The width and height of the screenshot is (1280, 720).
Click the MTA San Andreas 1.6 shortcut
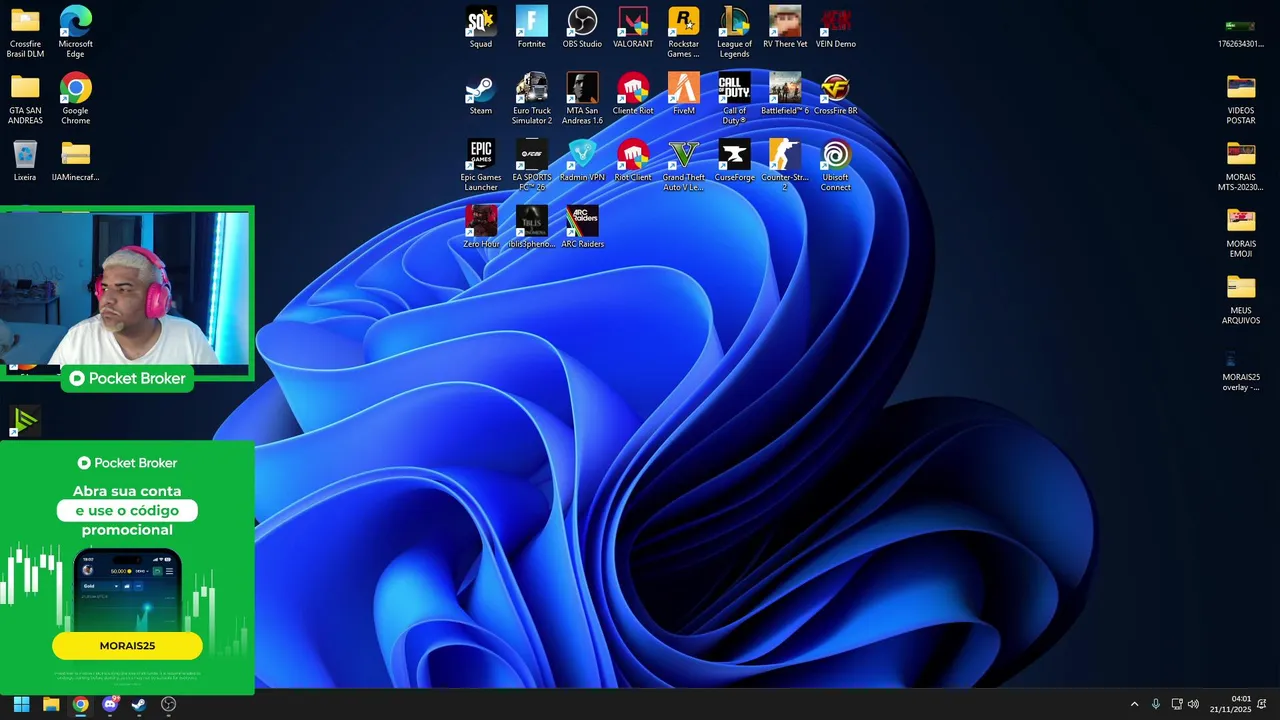[582, 99]
